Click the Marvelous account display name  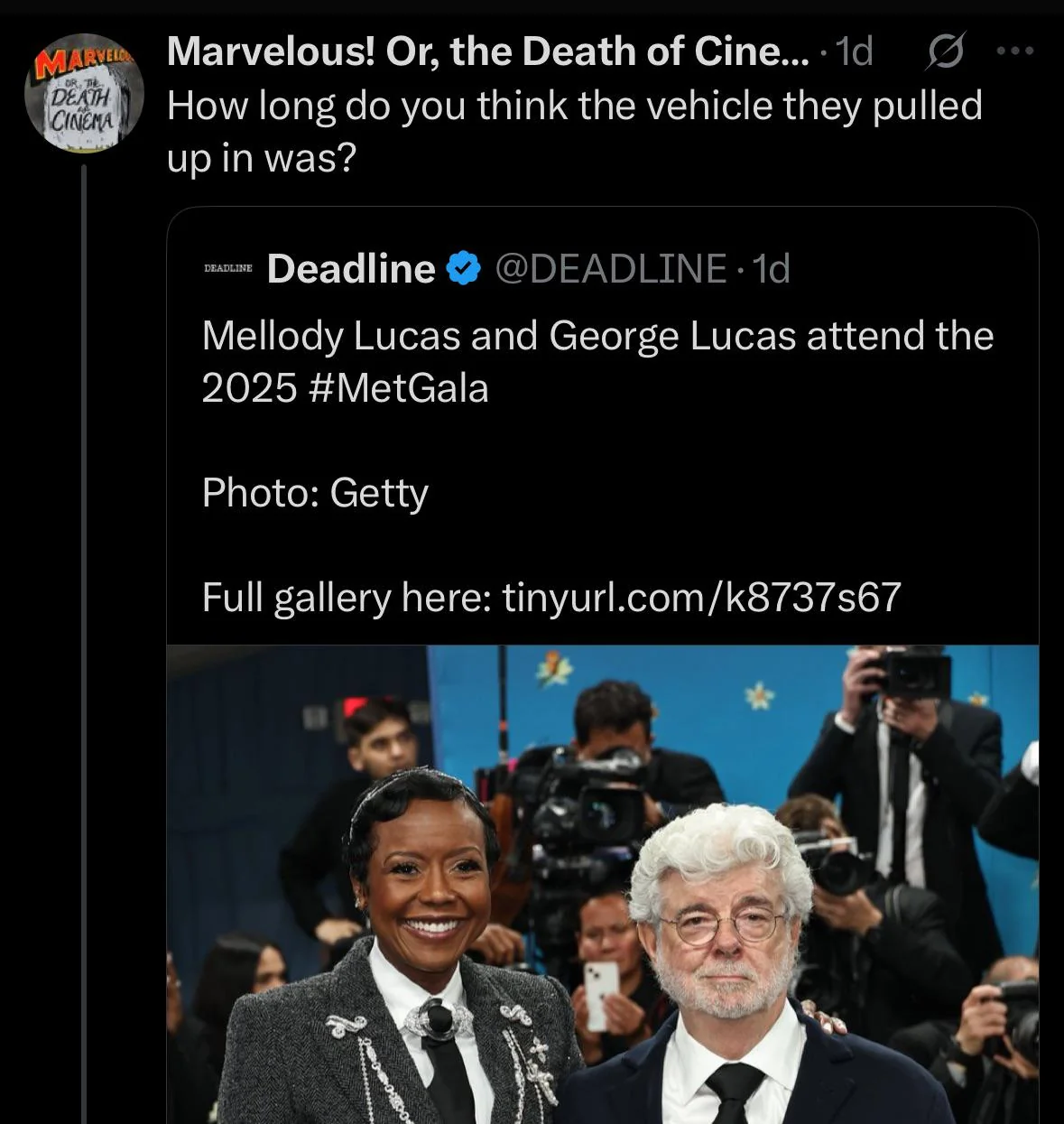click(x=487, y=51)
